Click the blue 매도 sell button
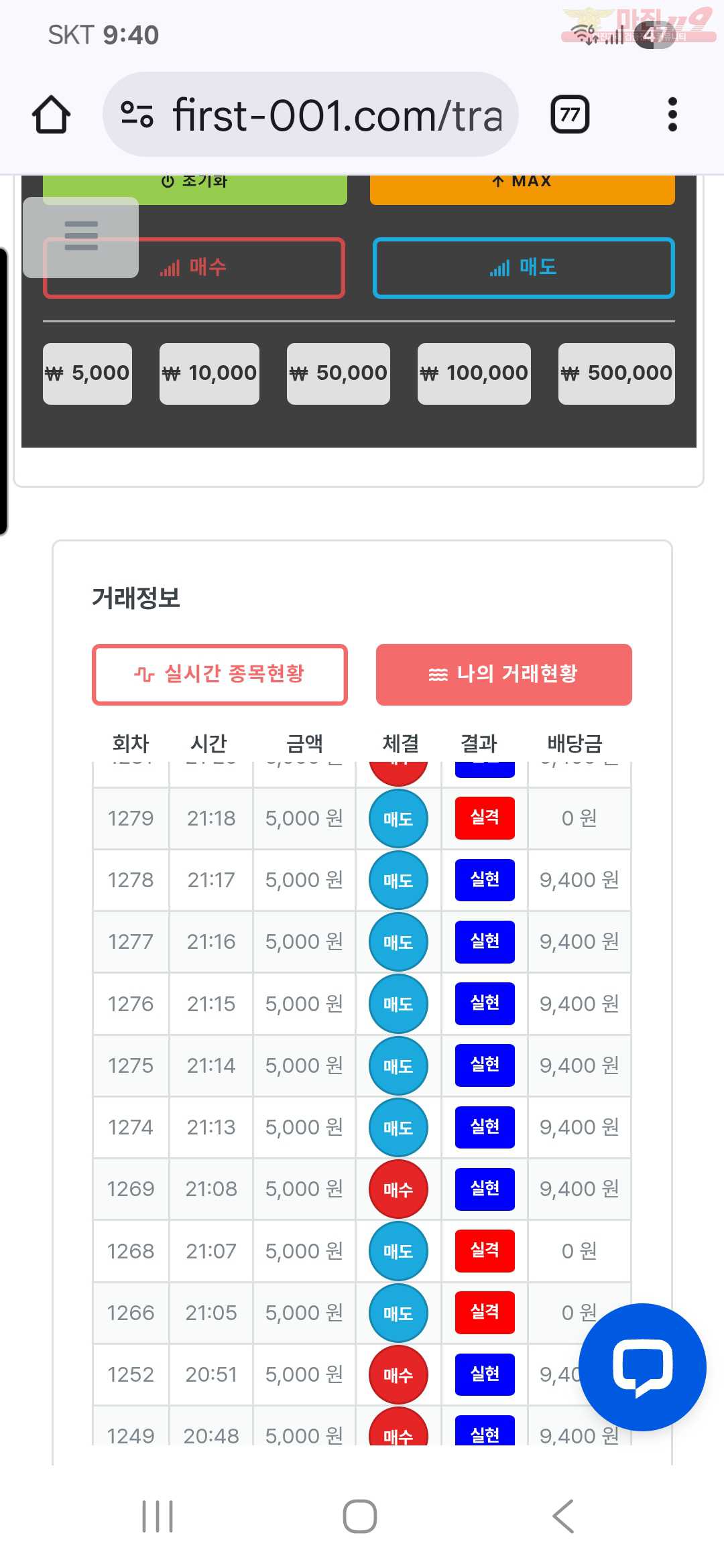The width and height of the screenshot is (724, 1568). pos(524,268)
